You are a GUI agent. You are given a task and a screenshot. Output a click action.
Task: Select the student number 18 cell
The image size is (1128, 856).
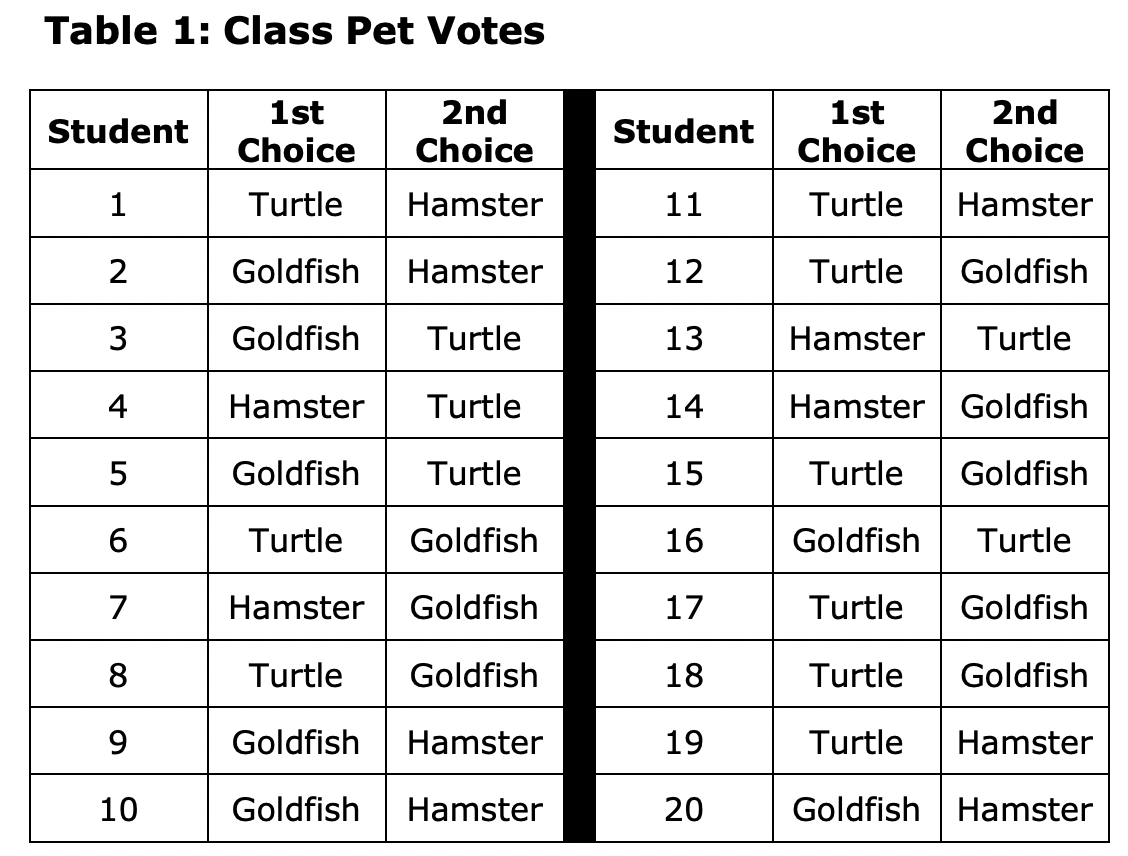tap(683, 675)
